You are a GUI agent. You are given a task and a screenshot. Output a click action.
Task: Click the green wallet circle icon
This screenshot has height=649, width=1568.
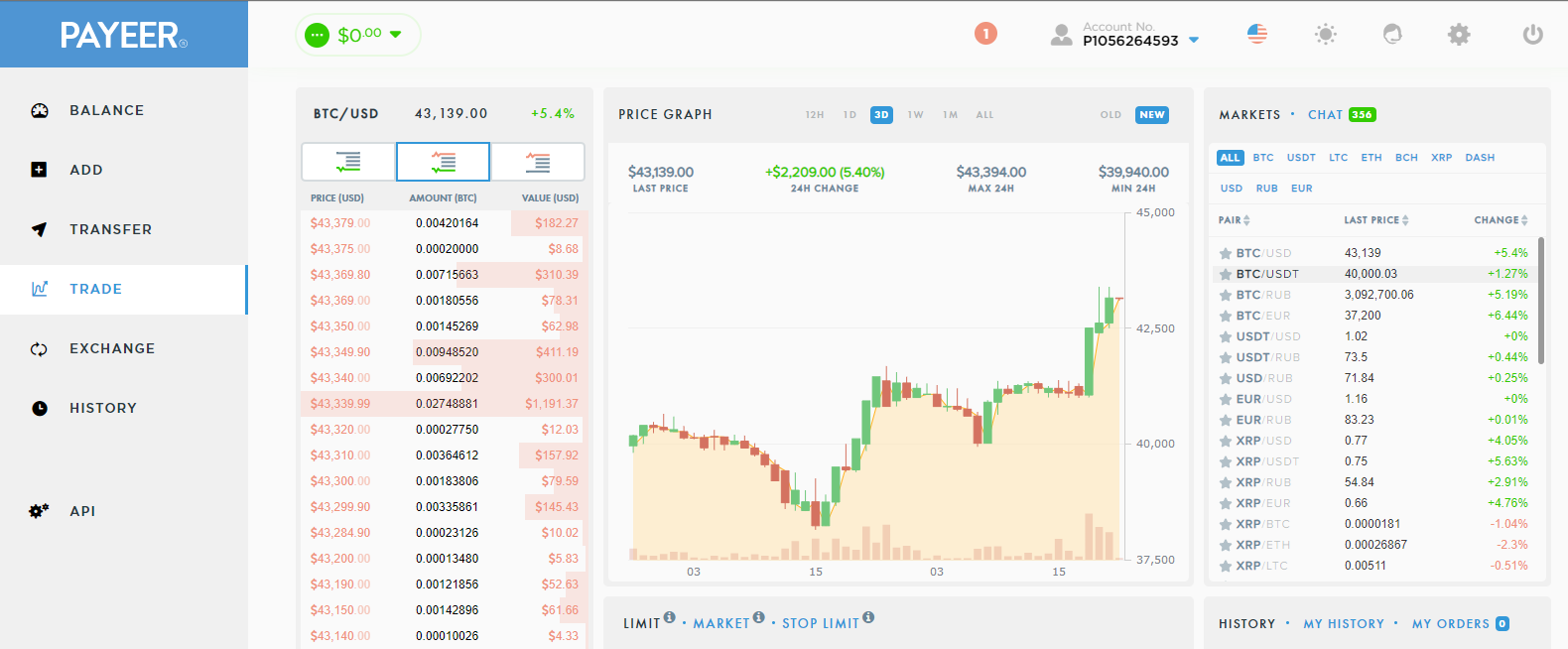click(x=317, y=35)
